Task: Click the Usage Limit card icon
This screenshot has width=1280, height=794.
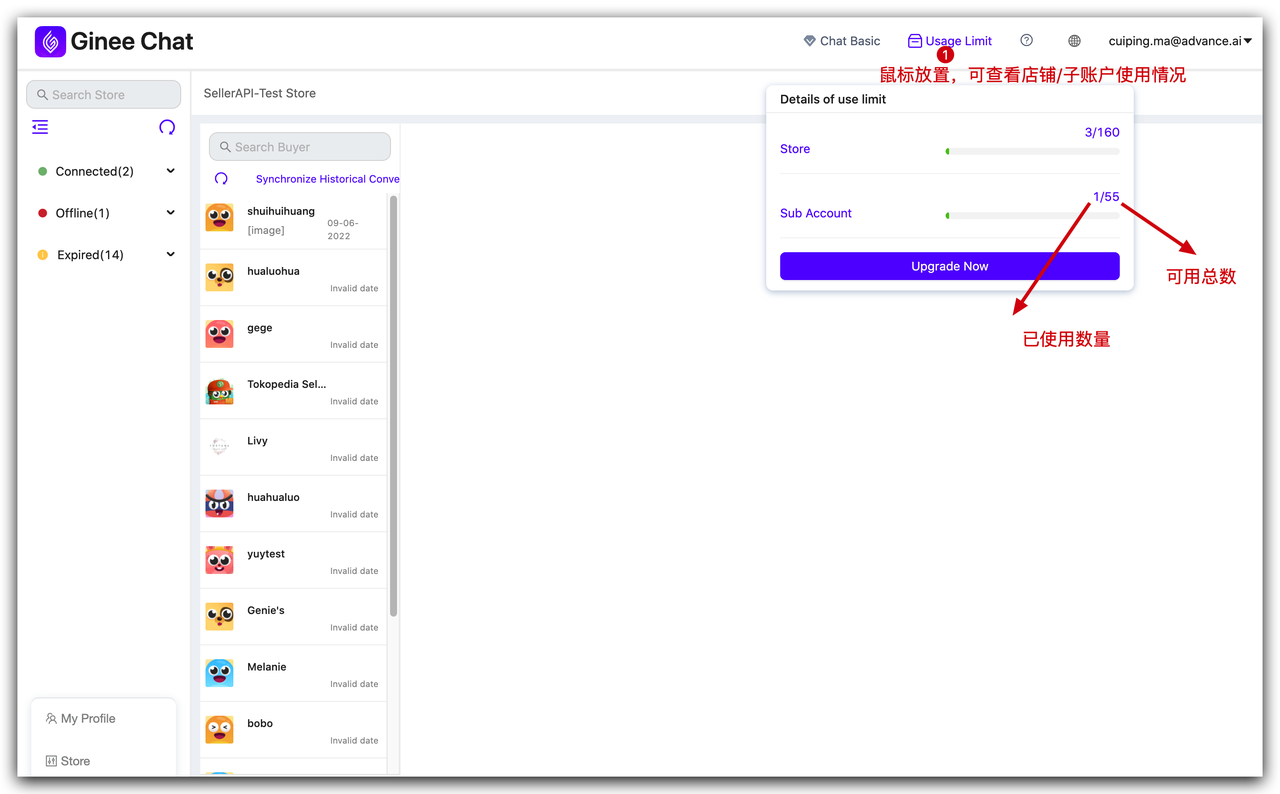Action: pos(914,40)
